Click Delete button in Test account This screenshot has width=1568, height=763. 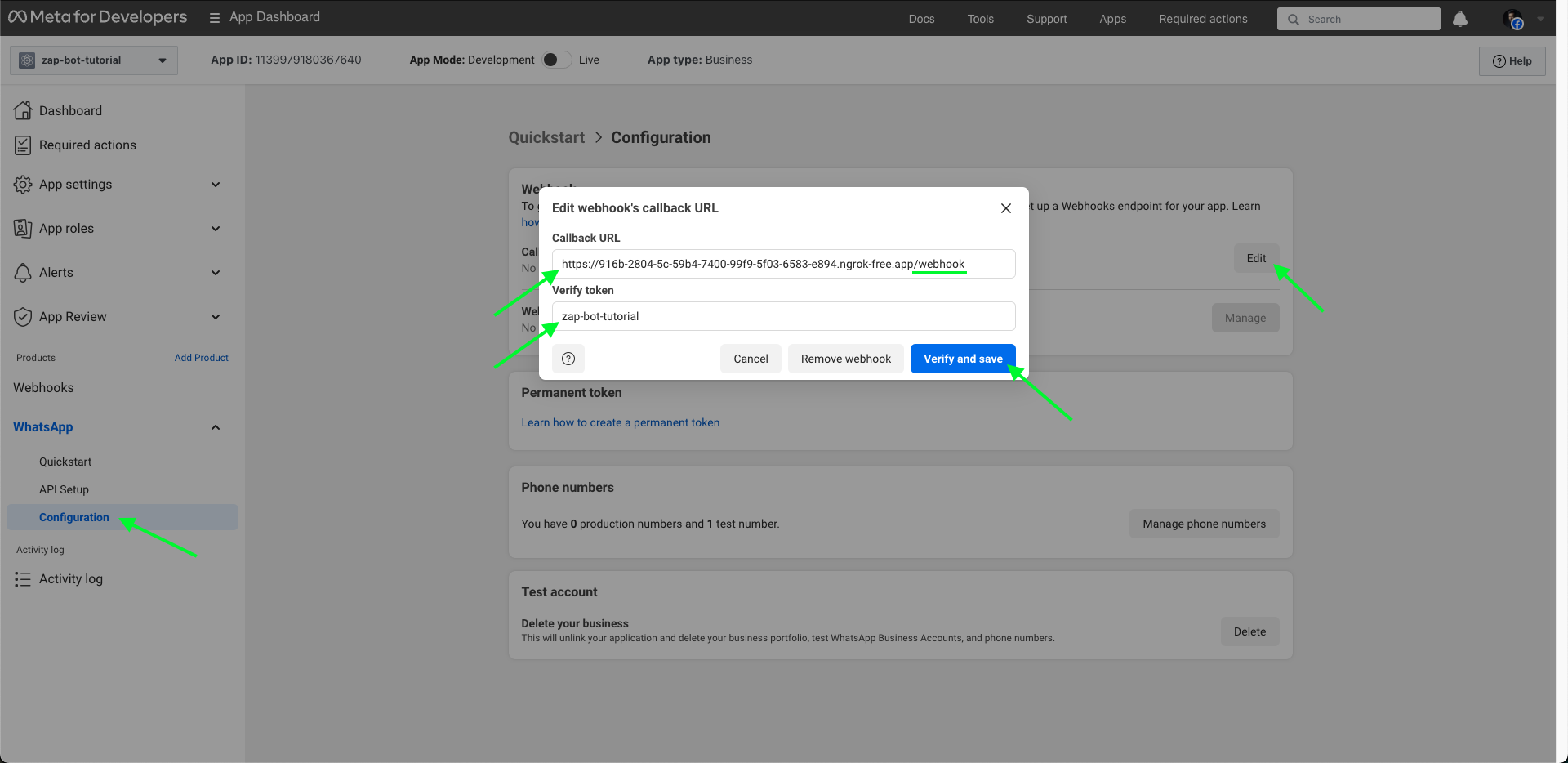click(1249, 631)
